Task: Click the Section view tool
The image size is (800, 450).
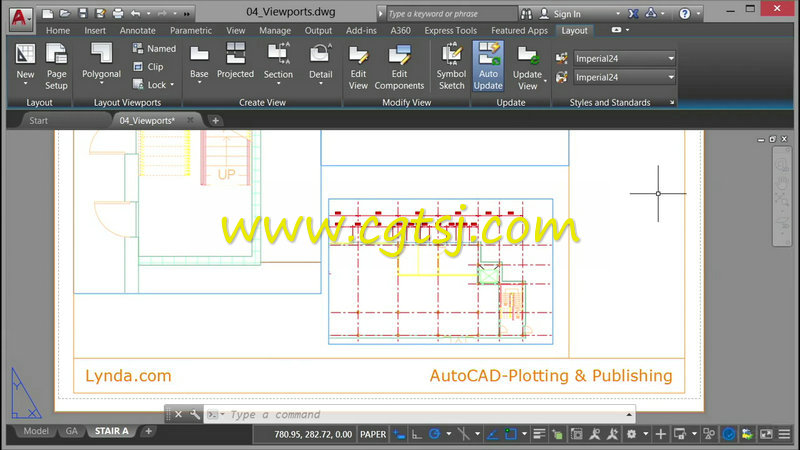Action: (x=278, y=64)
